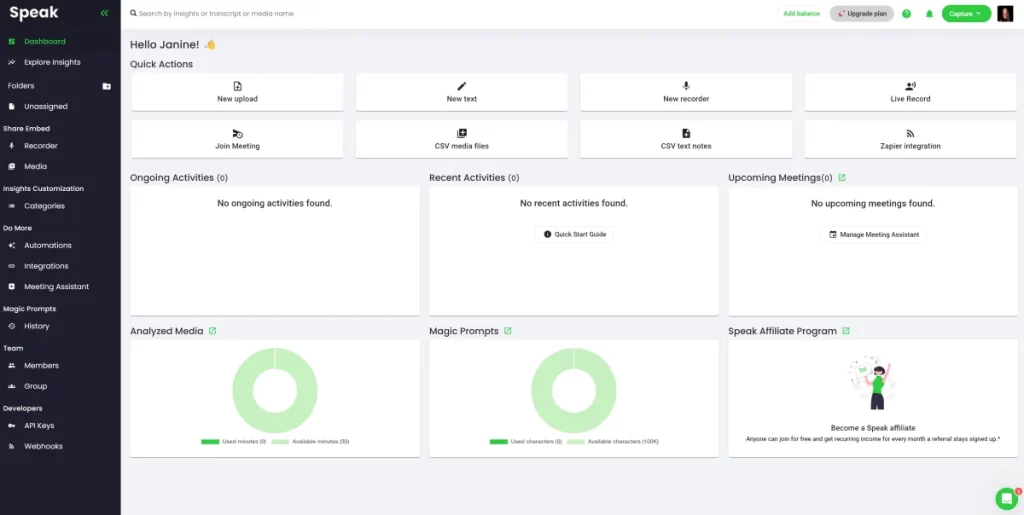The width and height of the screenshot is (1024, 515).
Task: Open help question mark icon
Action: [x=906, y=14]
